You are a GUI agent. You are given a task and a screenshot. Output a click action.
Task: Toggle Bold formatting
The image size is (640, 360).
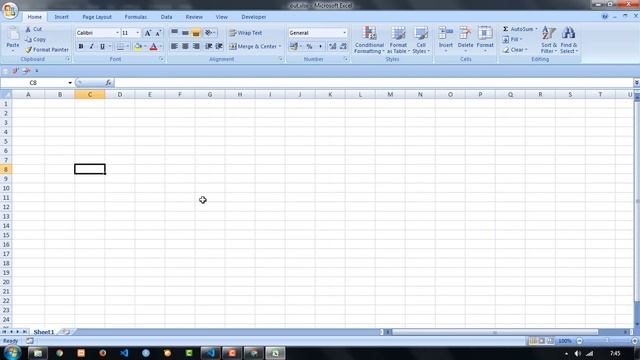(81, 47)
